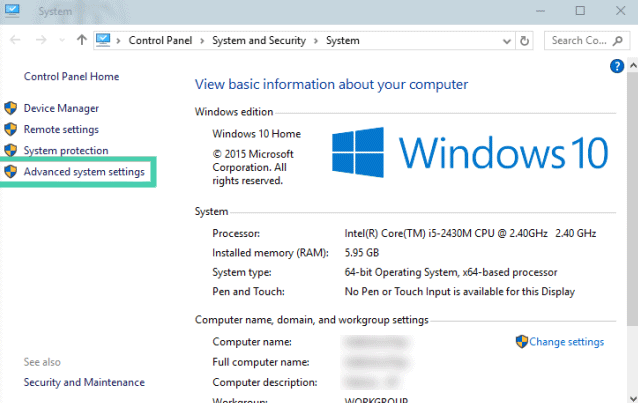Click the System breadcrumb item
The height and width of the screenshot is (403, 638).
coord(343,40)
